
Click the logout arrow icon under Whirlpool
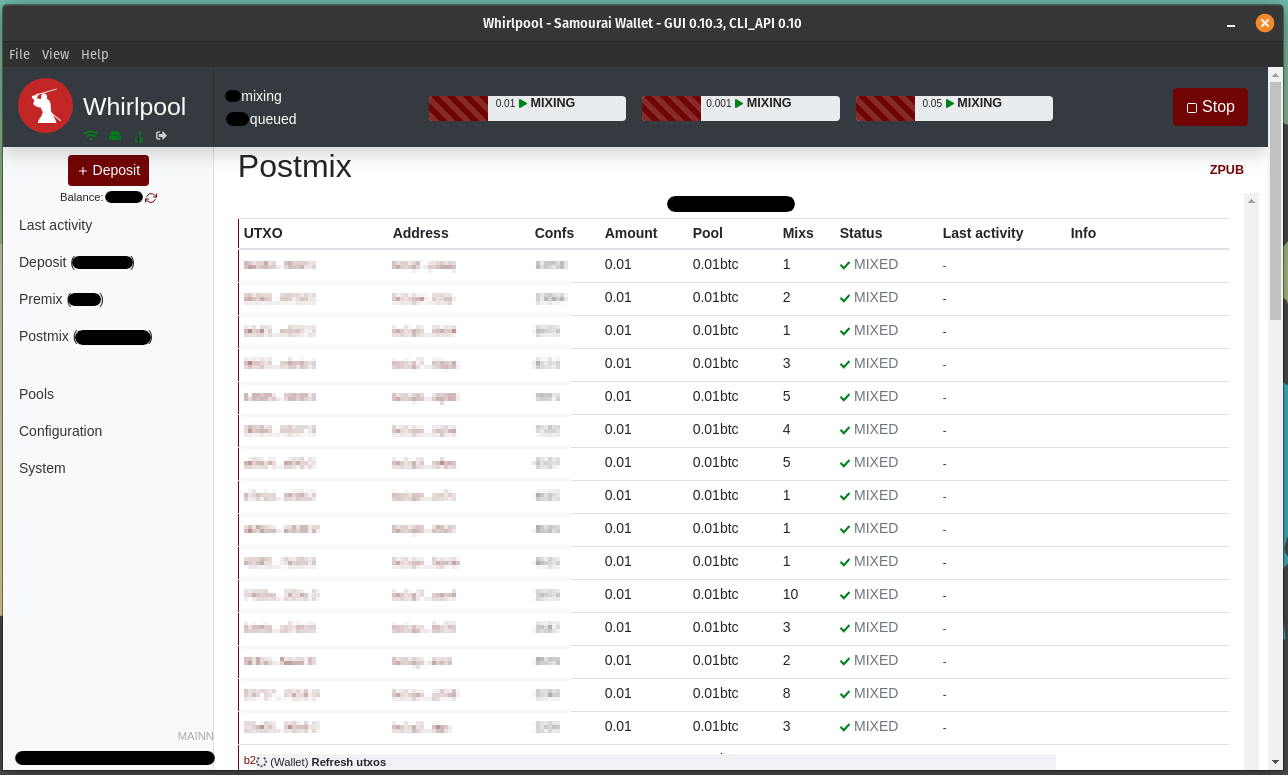tap(161, 136)
